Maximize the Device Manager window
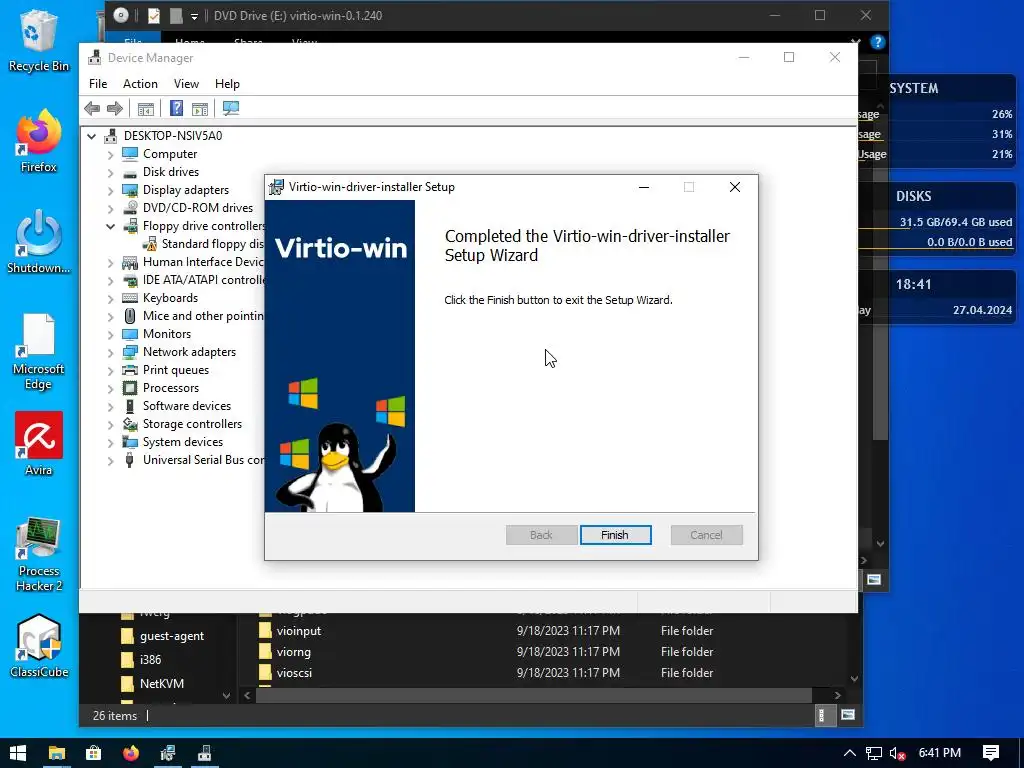This screenshot has height=768, width=1024. tap(789, 57)
